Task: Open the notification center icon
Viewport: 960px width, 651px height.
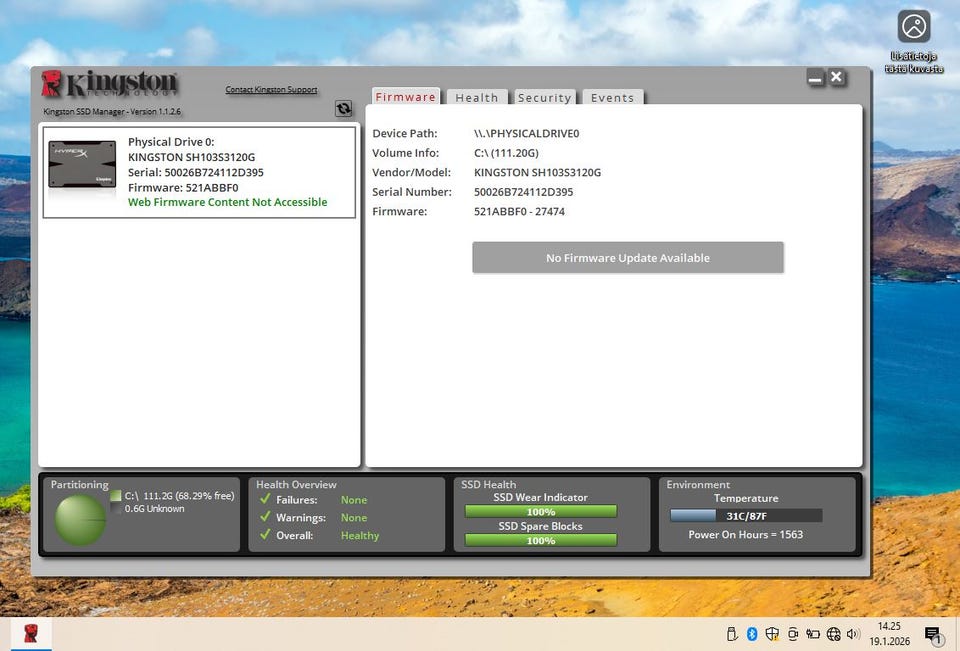Action: tap(932, 634)
